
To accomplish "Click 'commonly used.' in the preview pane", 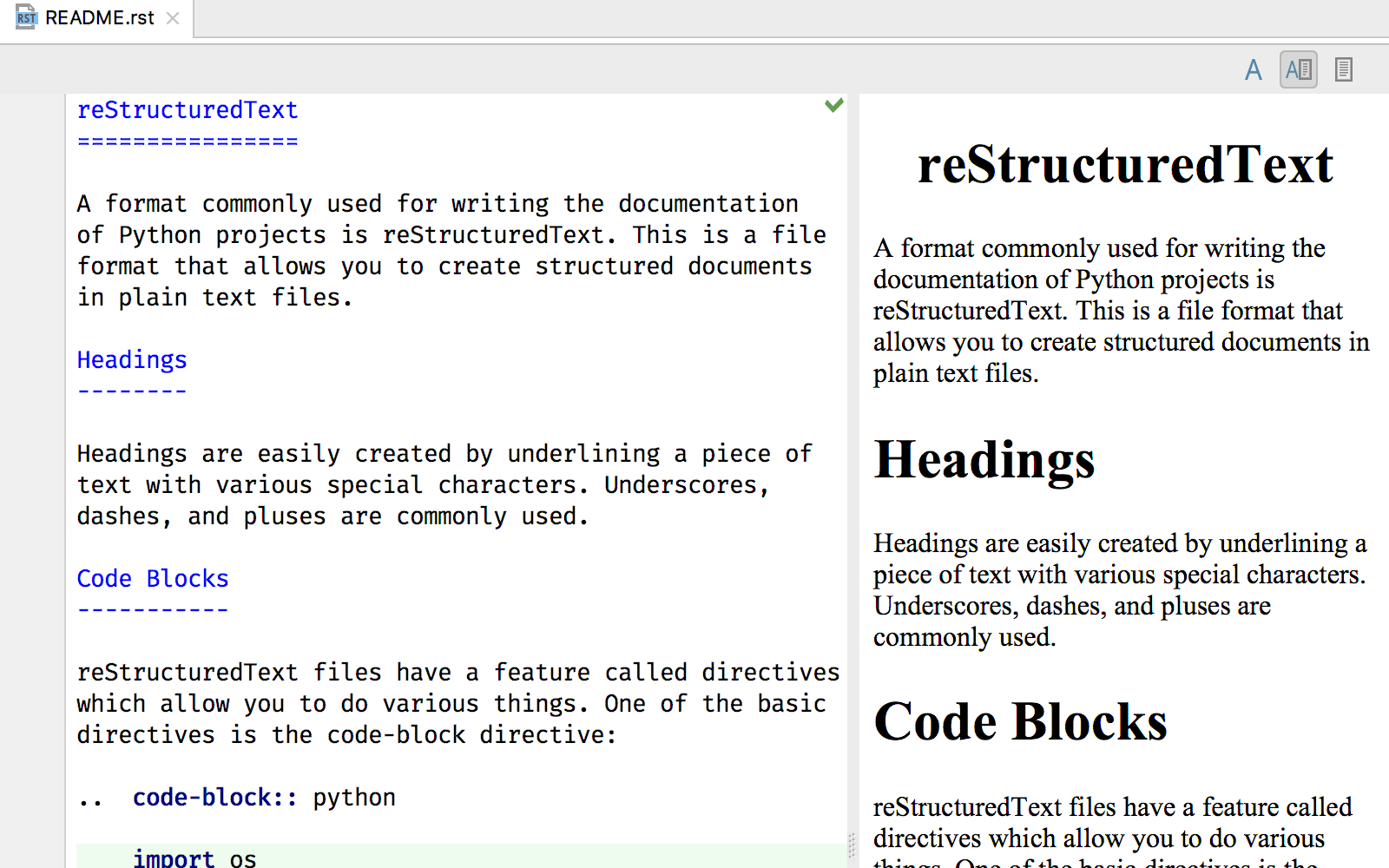I will [964, 638].
